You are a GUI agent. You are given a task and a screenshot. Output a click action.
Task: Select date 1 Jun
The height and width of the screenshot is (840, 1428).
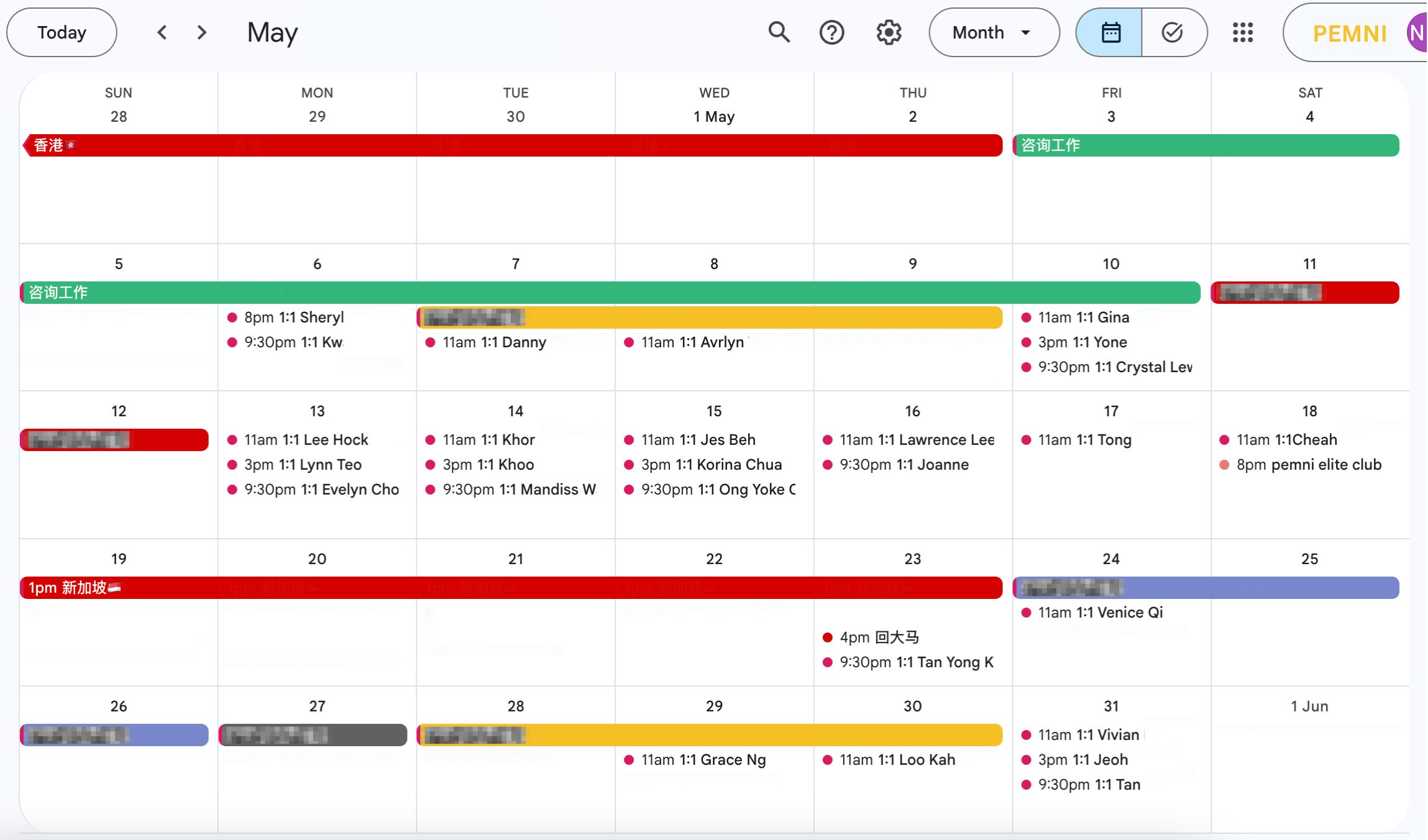(1309, 706)
